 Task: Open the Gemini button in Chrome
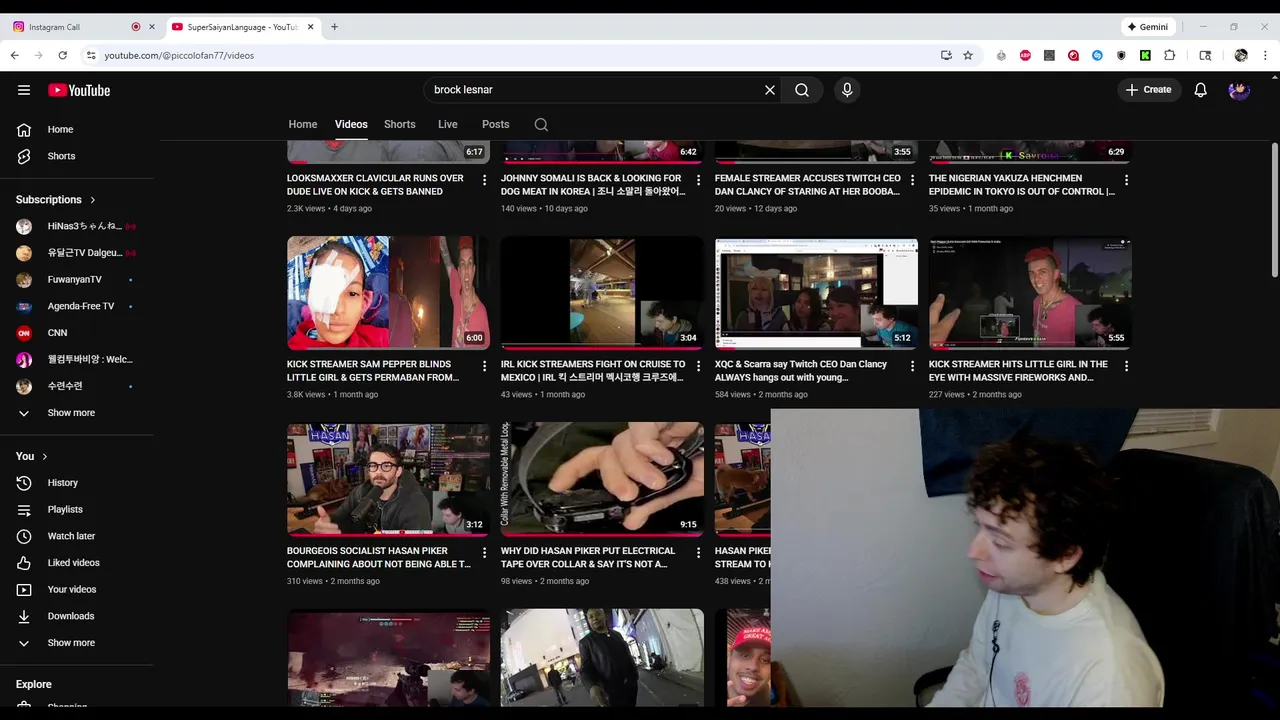(x=1148, y=27)
